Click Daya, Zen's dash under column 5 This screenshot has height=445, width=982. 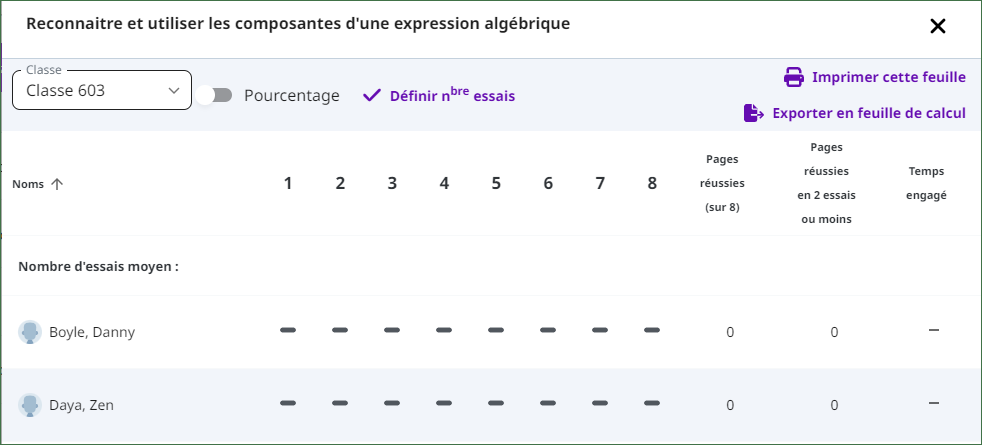pos(496,403)
